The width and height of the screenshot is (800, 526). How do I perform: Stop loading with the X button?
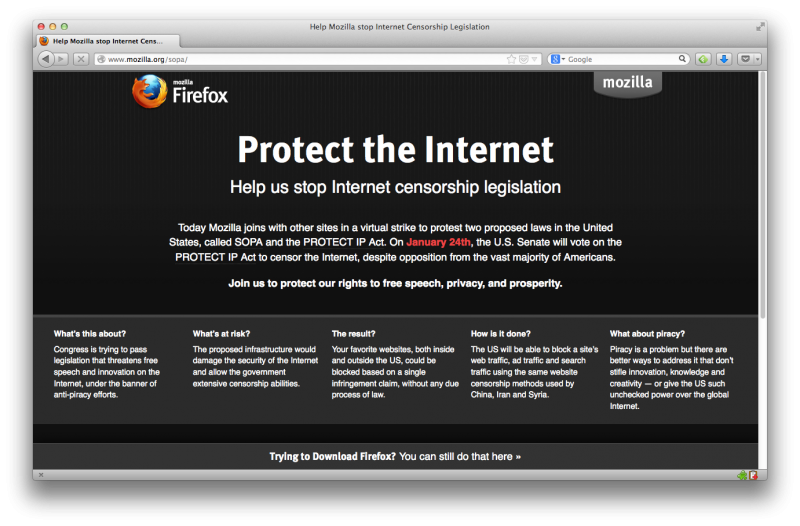81,59
